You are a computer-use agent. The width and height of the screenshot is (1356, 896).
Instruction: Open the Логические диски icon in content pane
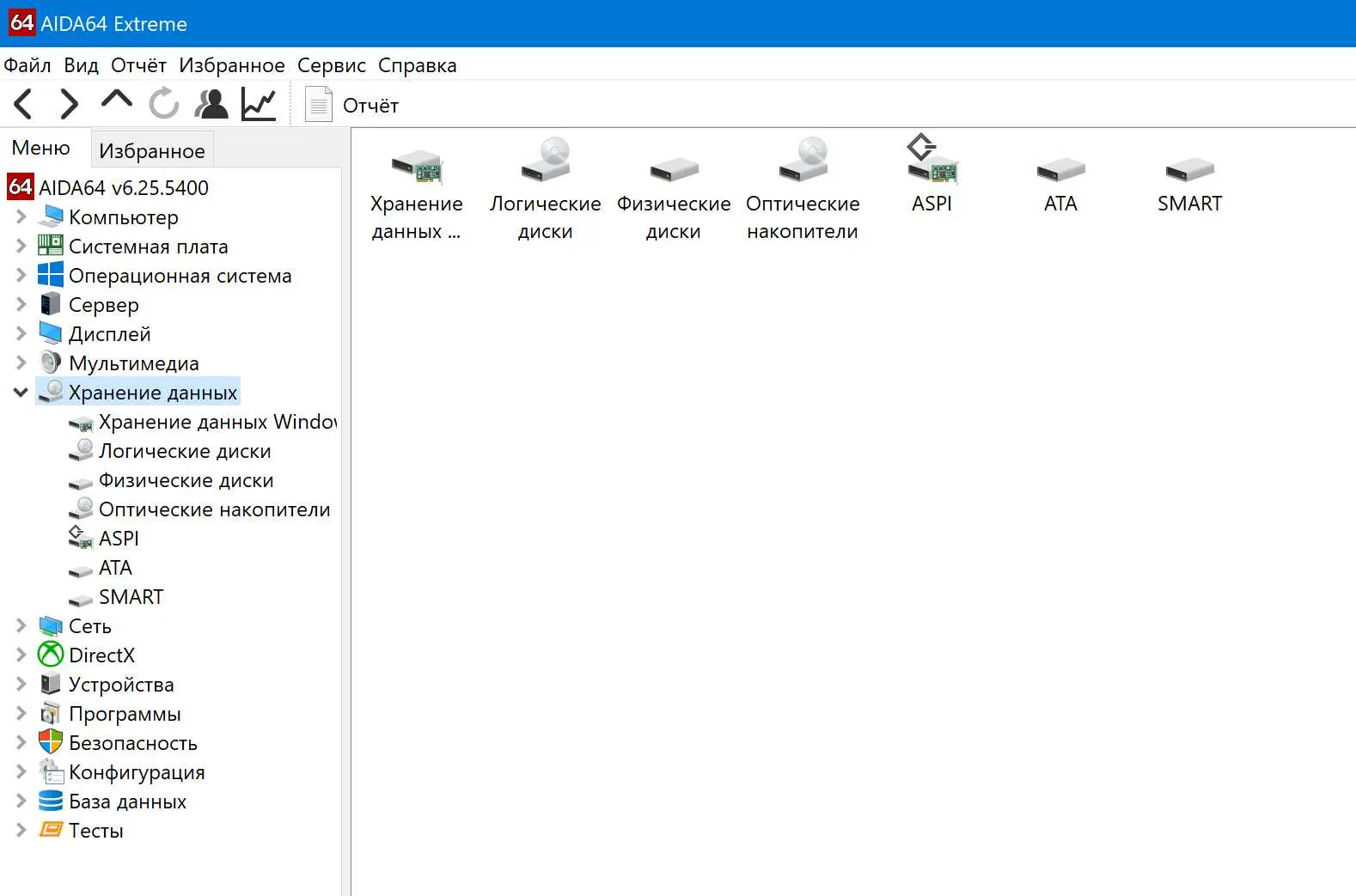tap(546, 191)
